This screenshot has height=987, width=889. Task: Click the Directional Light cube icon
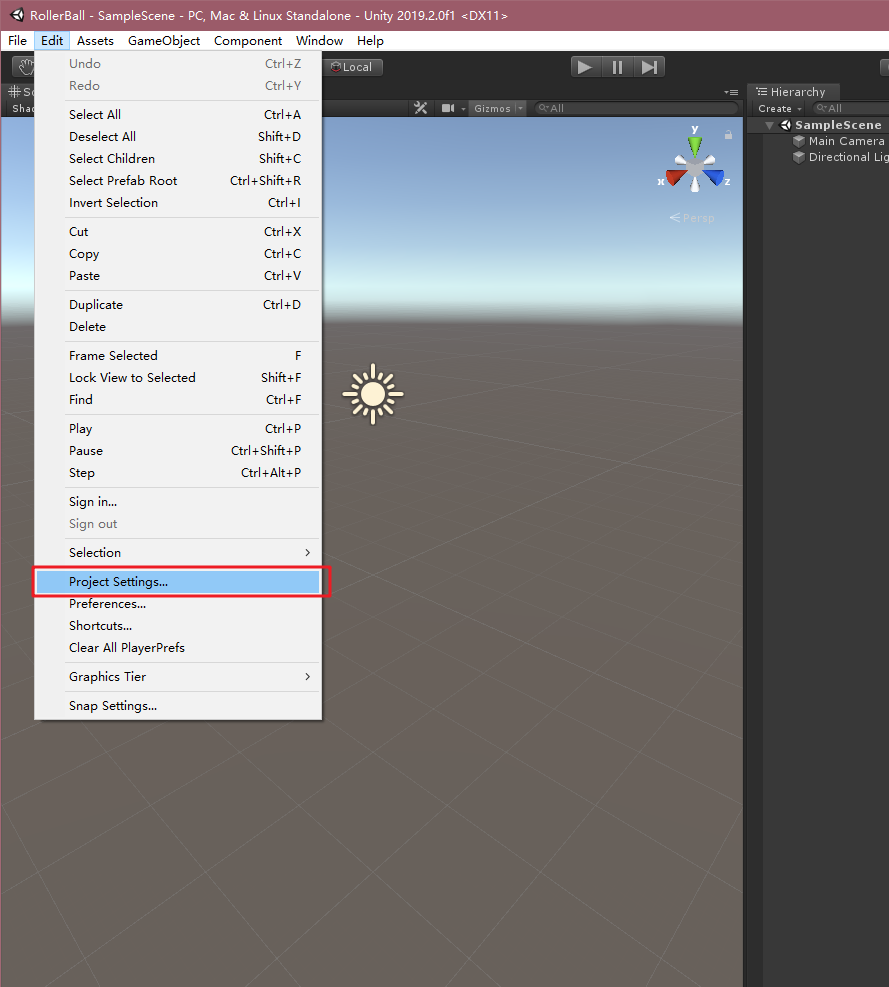click(799, 157)
